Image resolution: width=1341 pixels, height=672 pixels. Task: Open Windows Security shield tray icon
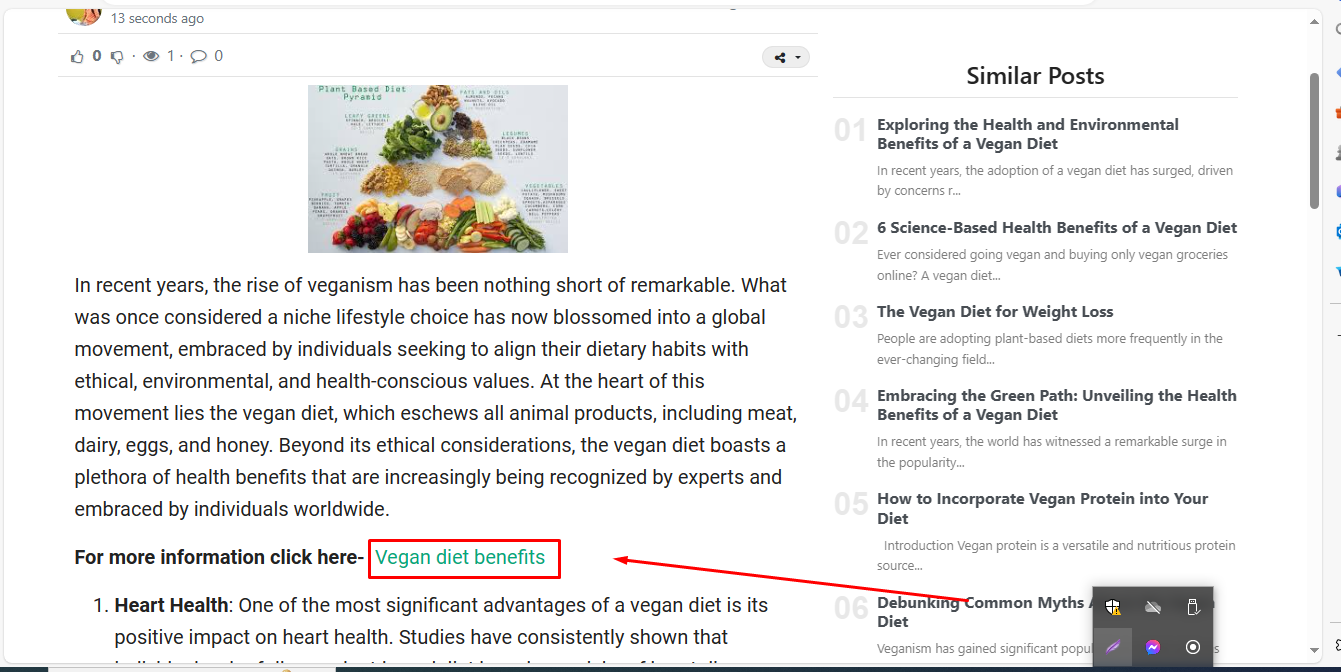click(x=1112, y=607)
